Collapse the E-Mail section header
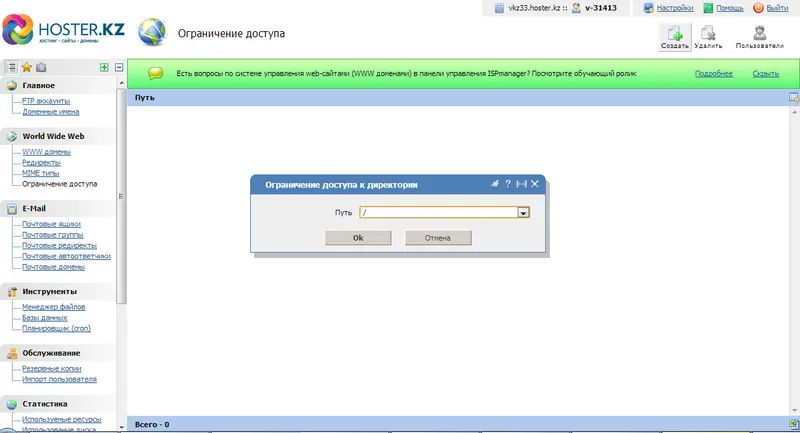Viewport: 800px width, 433px height. pos(58,208)
